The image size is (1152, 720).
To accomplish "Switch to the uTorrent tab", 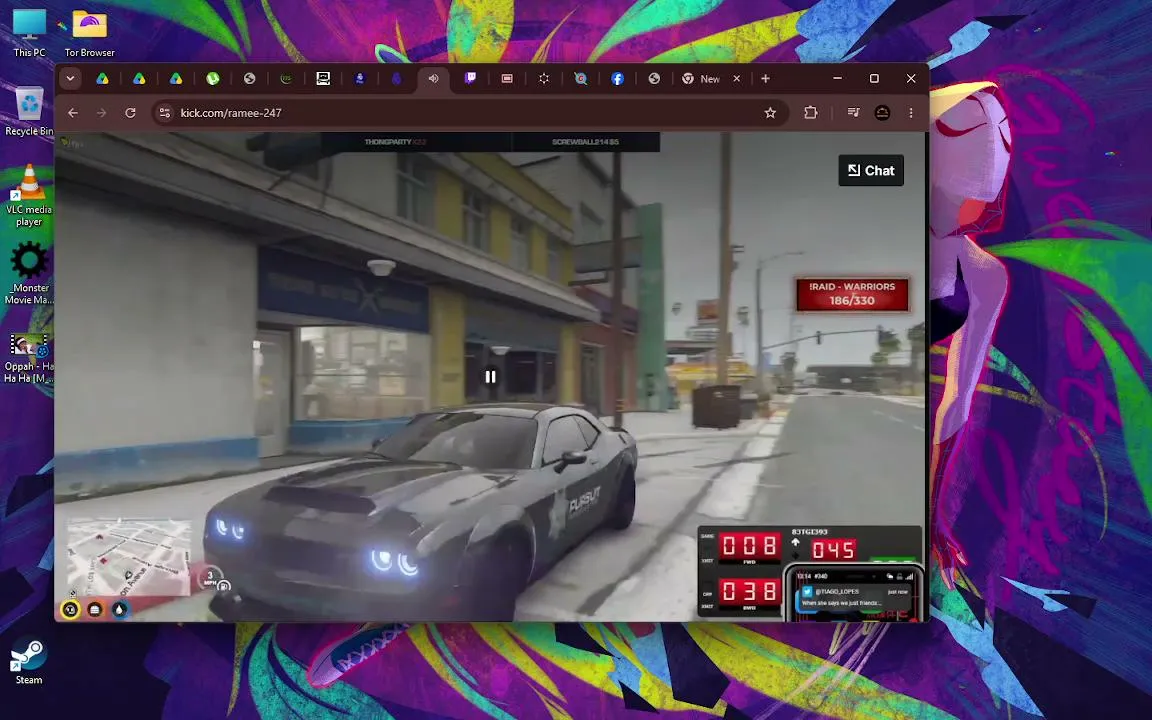I will tap(212, 79).
